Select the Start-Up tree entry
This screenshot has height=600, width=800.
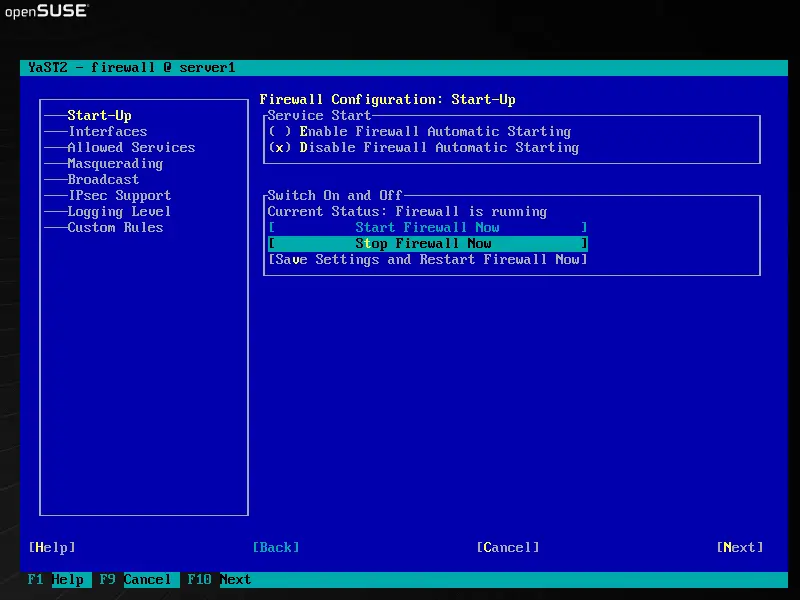(x=99, y=115)
